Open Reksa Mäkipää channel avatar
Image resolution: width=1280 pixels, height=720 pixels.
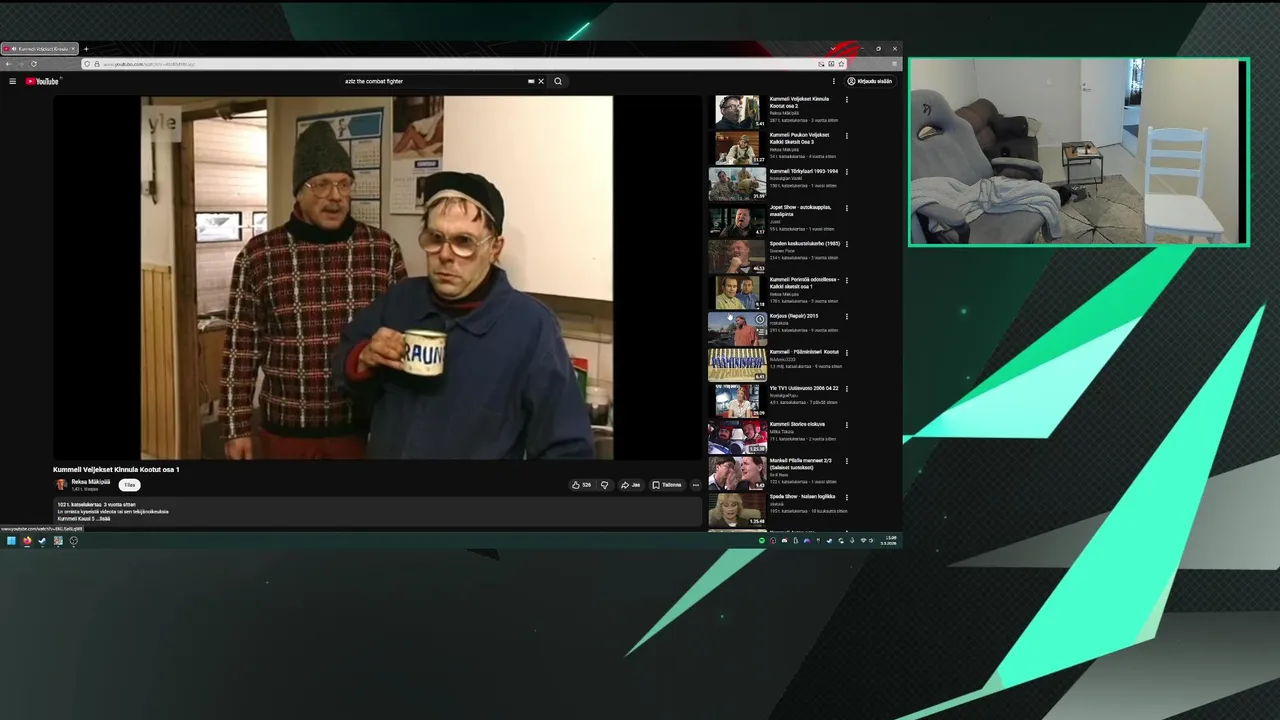(61, 485)
